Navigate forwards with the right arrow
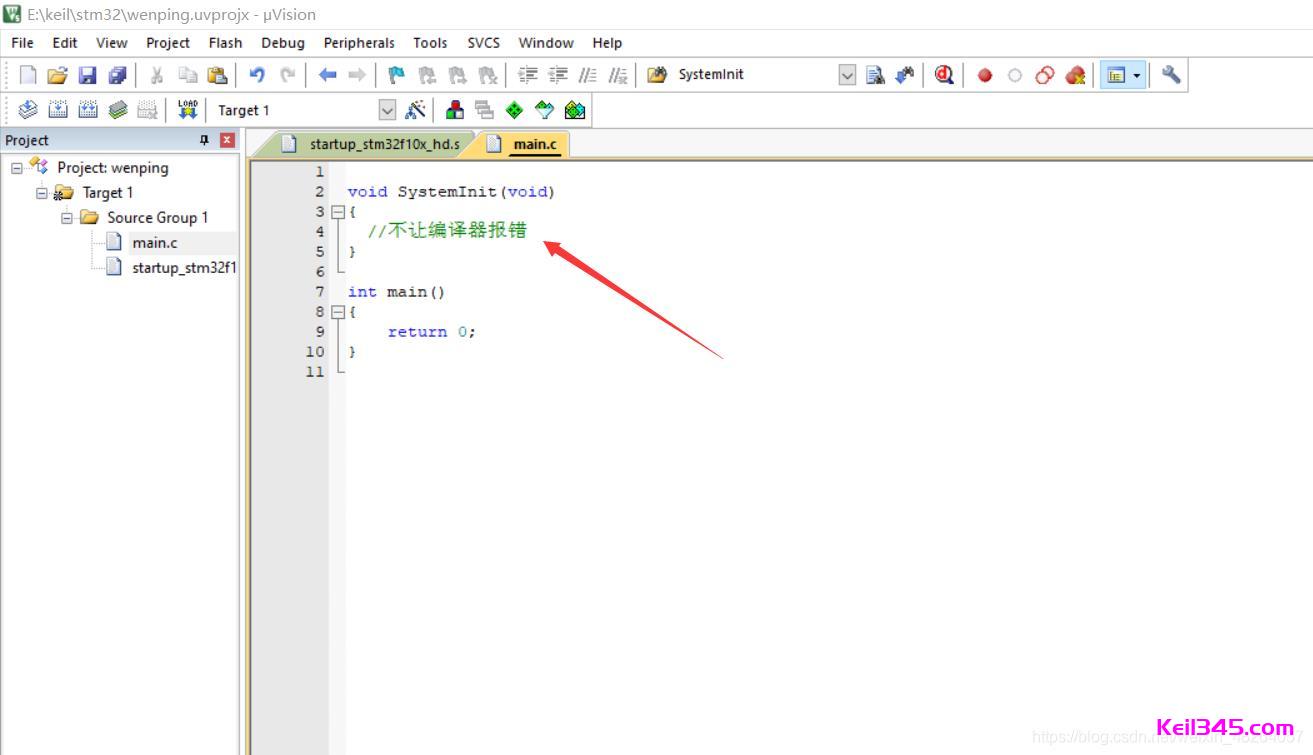 (357, 75)
